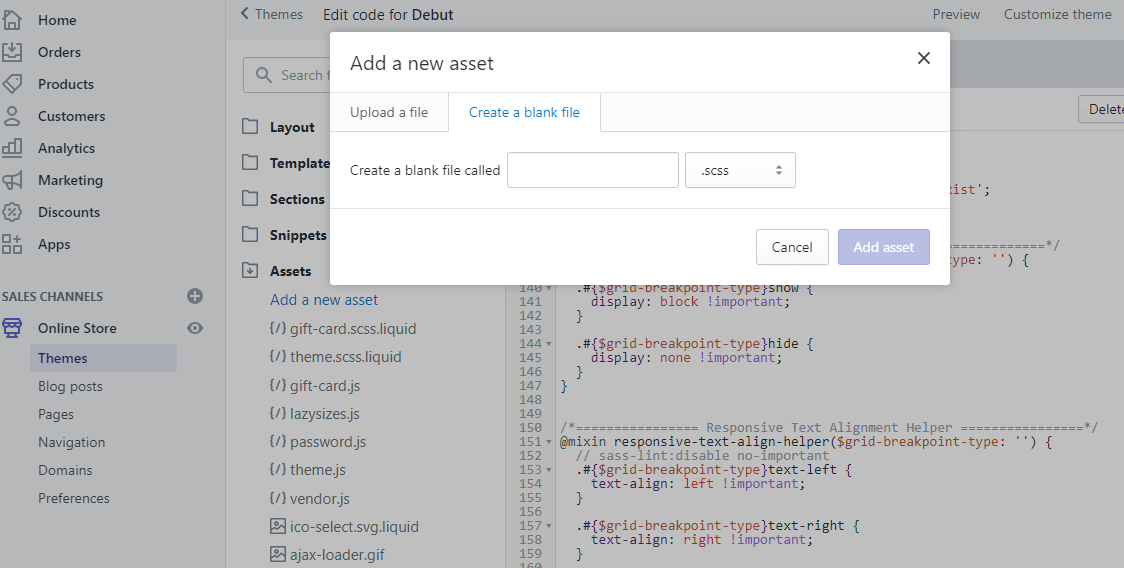
Task: Click the Cancel button
Action: coord(792,247)
